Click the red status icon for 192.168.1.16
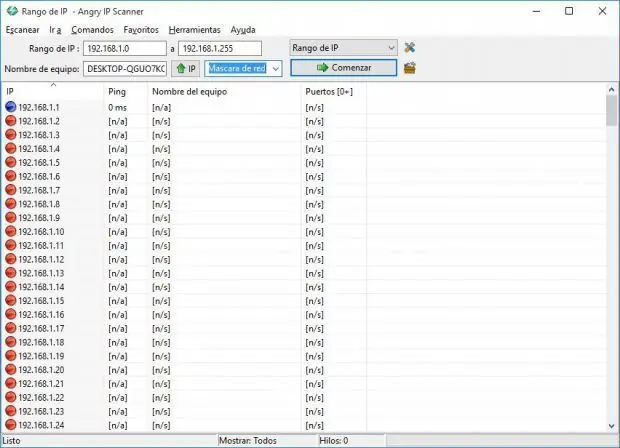The width and height of the screenshot is (620, 448). [x=11, y=315]
